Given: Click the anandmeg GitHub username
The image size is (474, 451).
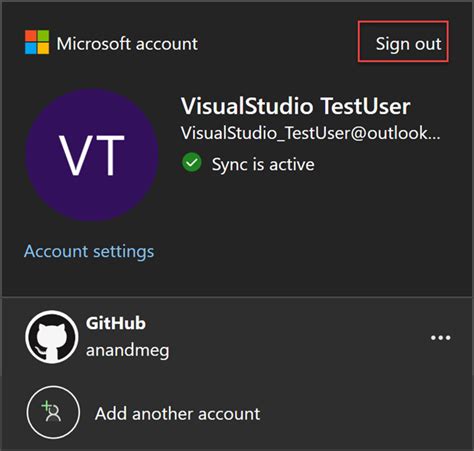Looking at the screenshot, I should coord(127,351).
